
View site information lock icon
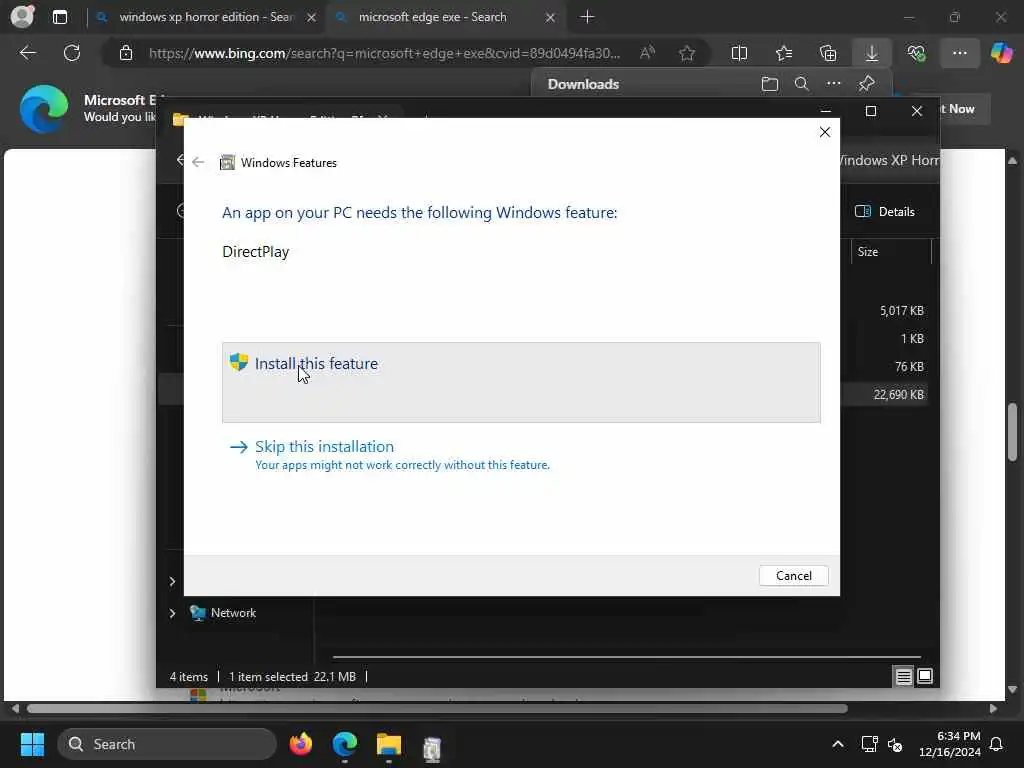pyautogui.click(x=126, y=53)
